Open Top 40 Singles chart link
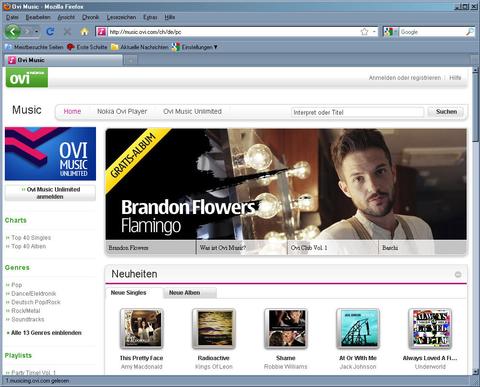This screenshot has height=387, width=480. pos(31,238)
